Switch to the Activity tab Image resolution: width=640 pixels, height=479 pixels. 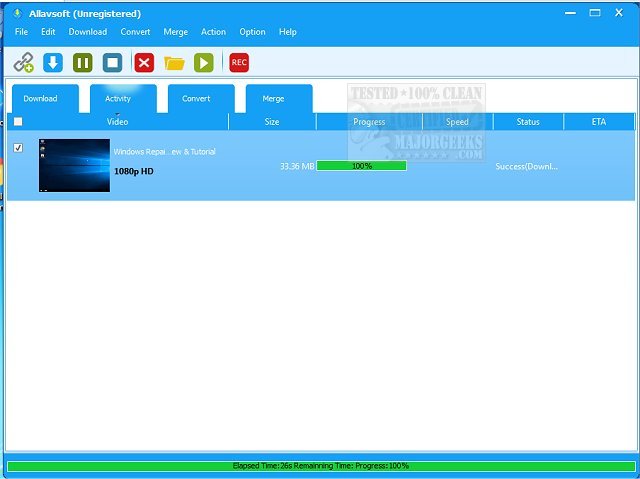pos(123,98)
